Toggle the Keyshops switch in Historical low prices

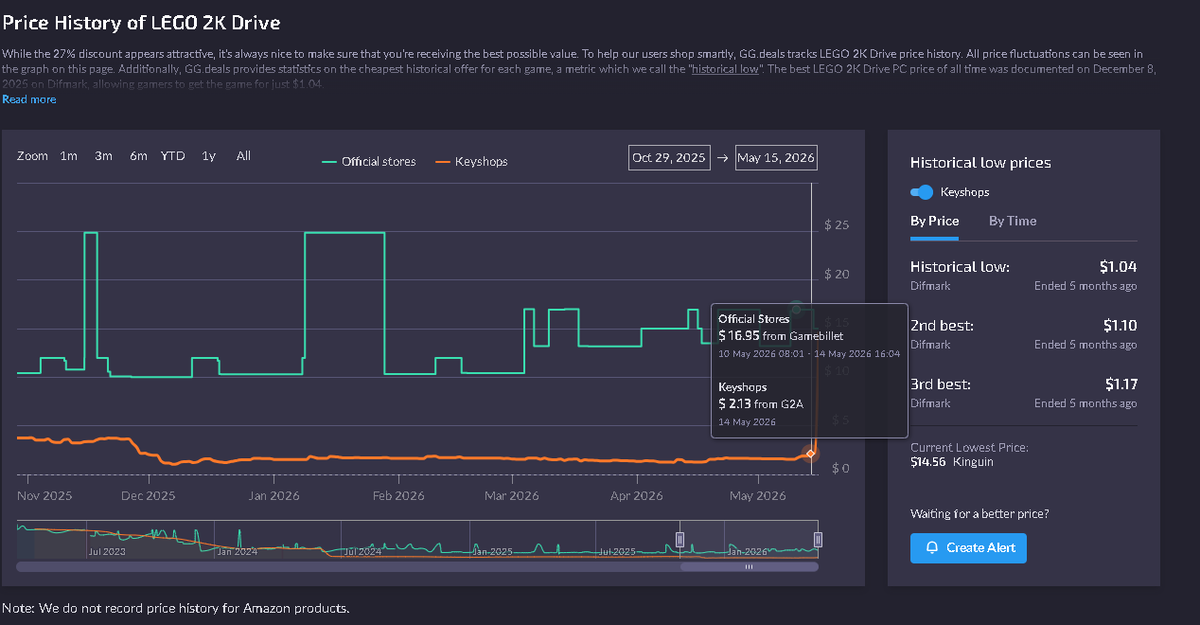tap(921, 192)
